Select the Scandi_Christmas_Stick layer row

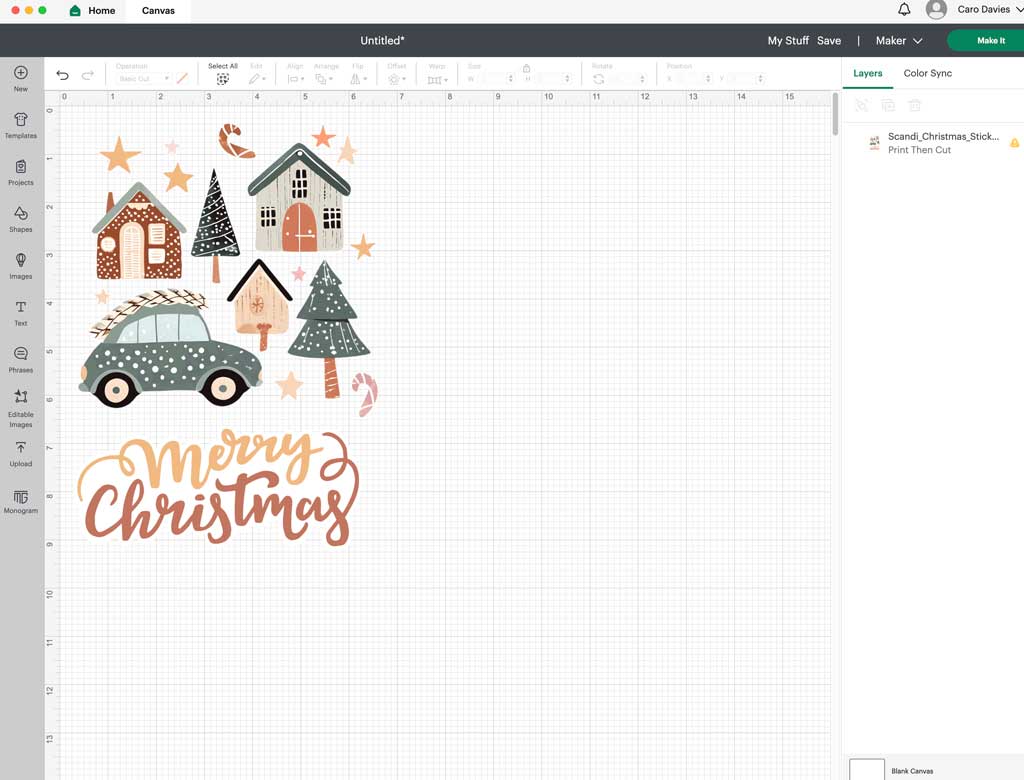pyautogui.click(x=933, y=143)
